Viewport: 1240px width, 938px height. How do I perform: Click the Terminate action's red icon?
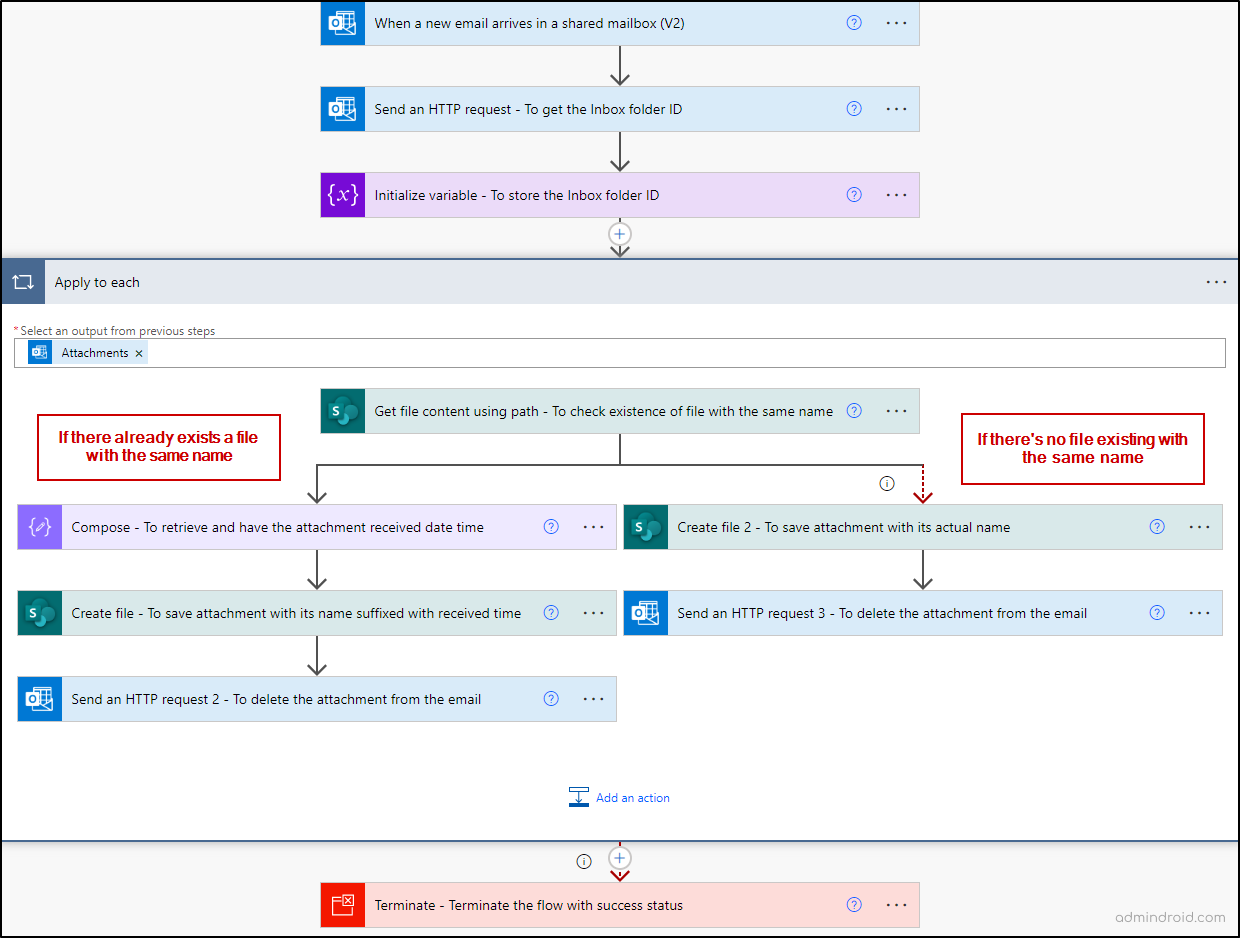(343, 905)
